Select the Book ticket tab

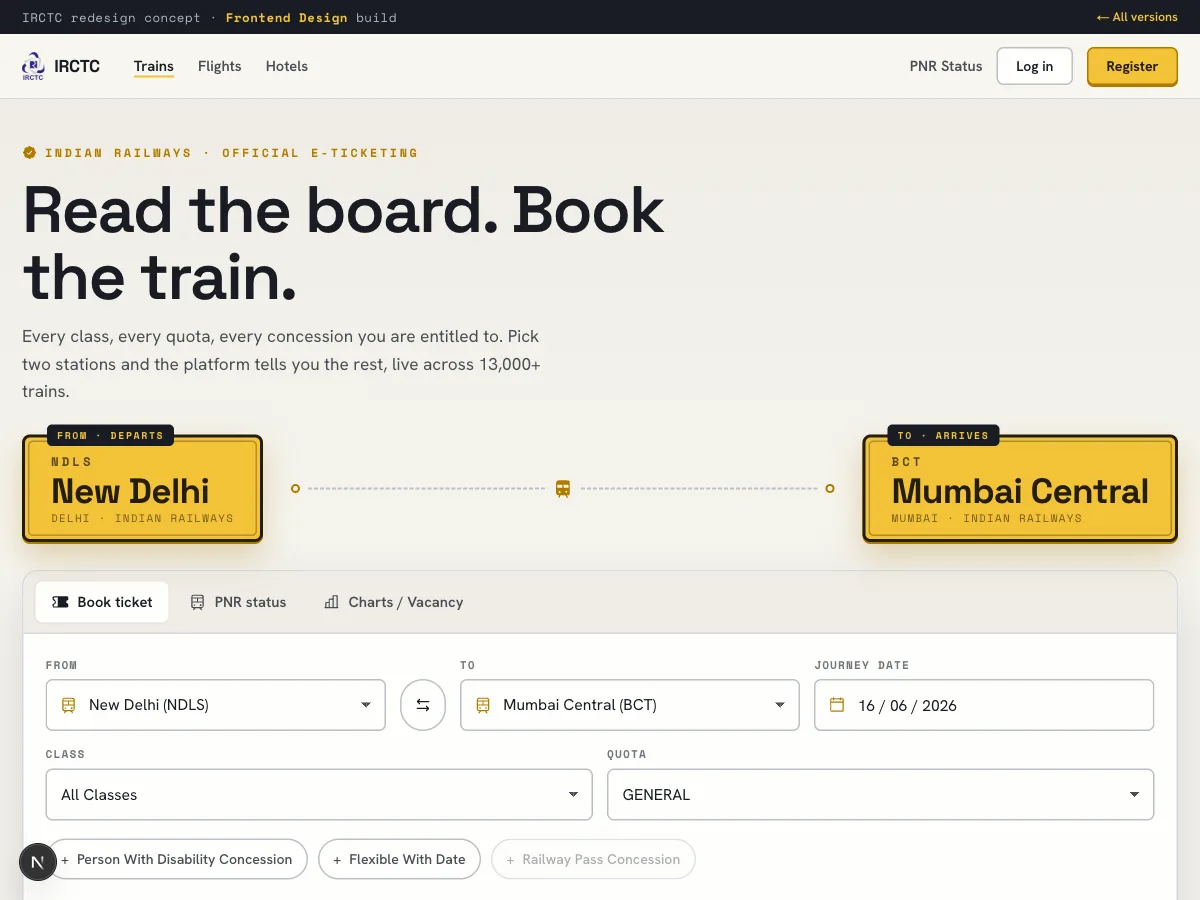pos(102,602)
